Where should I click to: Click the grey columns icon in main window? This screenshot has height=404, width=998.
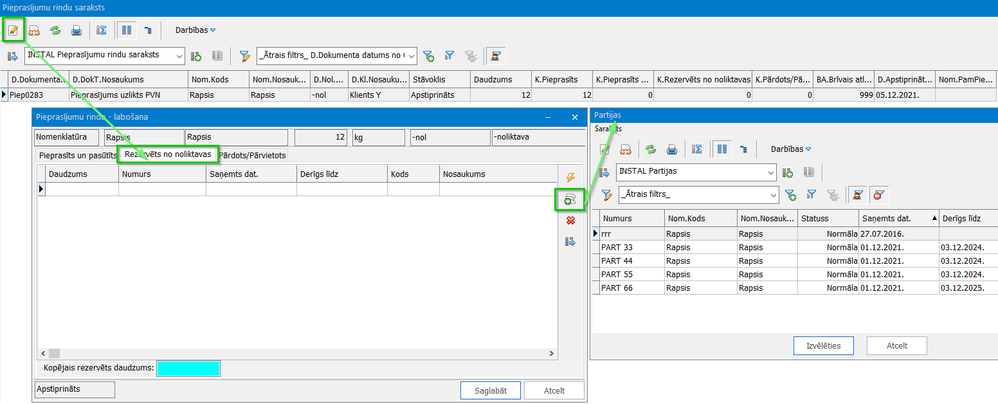(x=217, y=56)
